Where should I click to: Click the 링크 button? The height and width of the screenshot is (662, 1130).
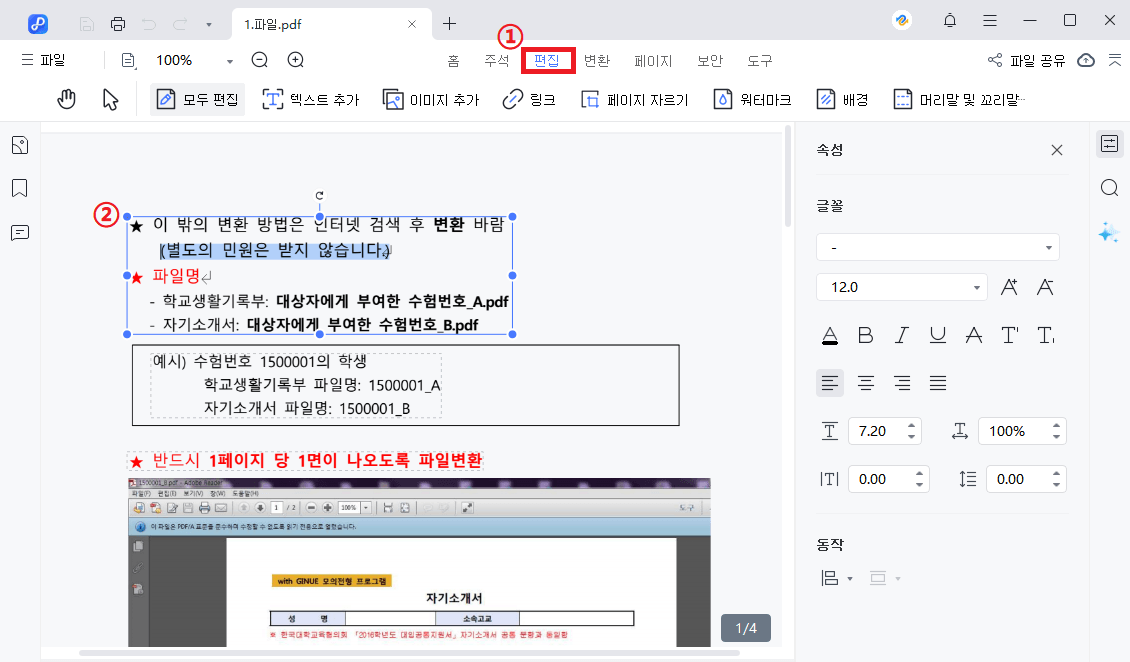(529, 99)
